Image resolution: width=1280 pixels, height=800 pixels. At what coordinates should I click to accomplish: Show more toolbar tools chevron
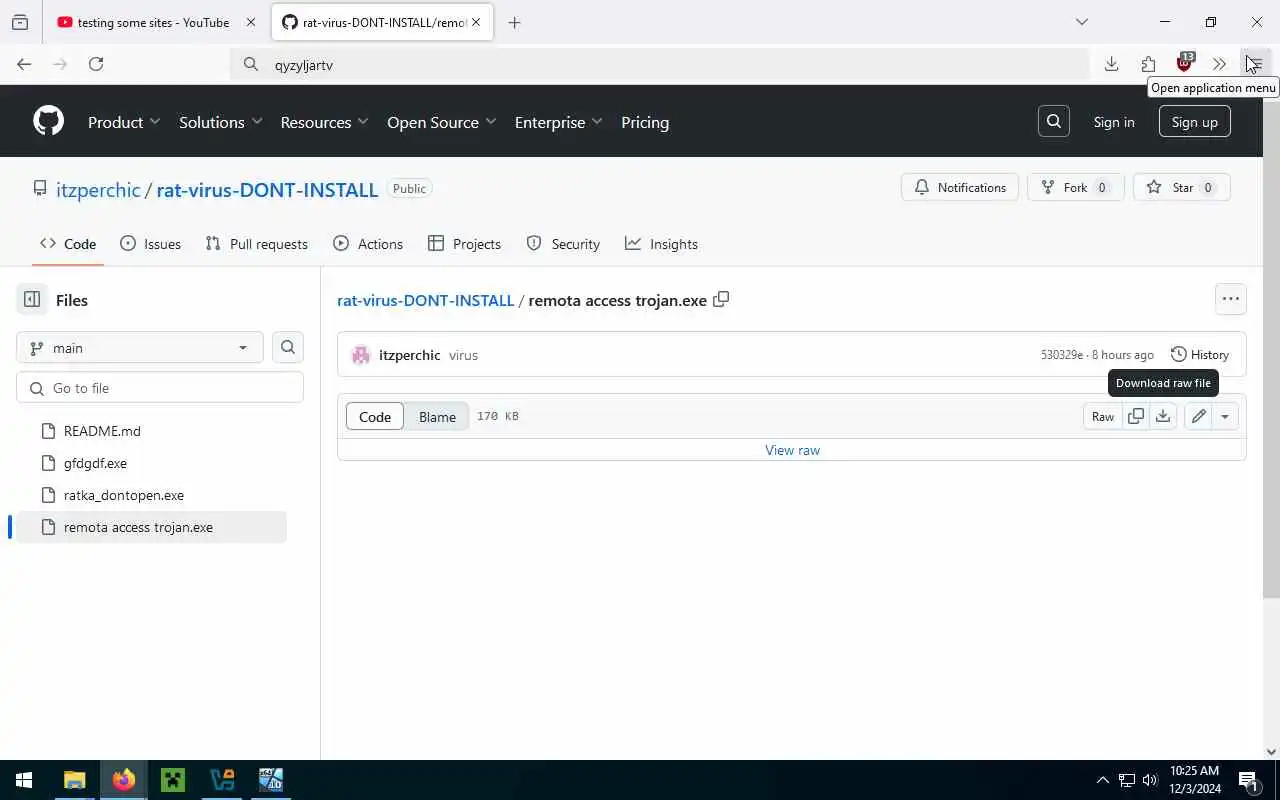click(1219, 64)
